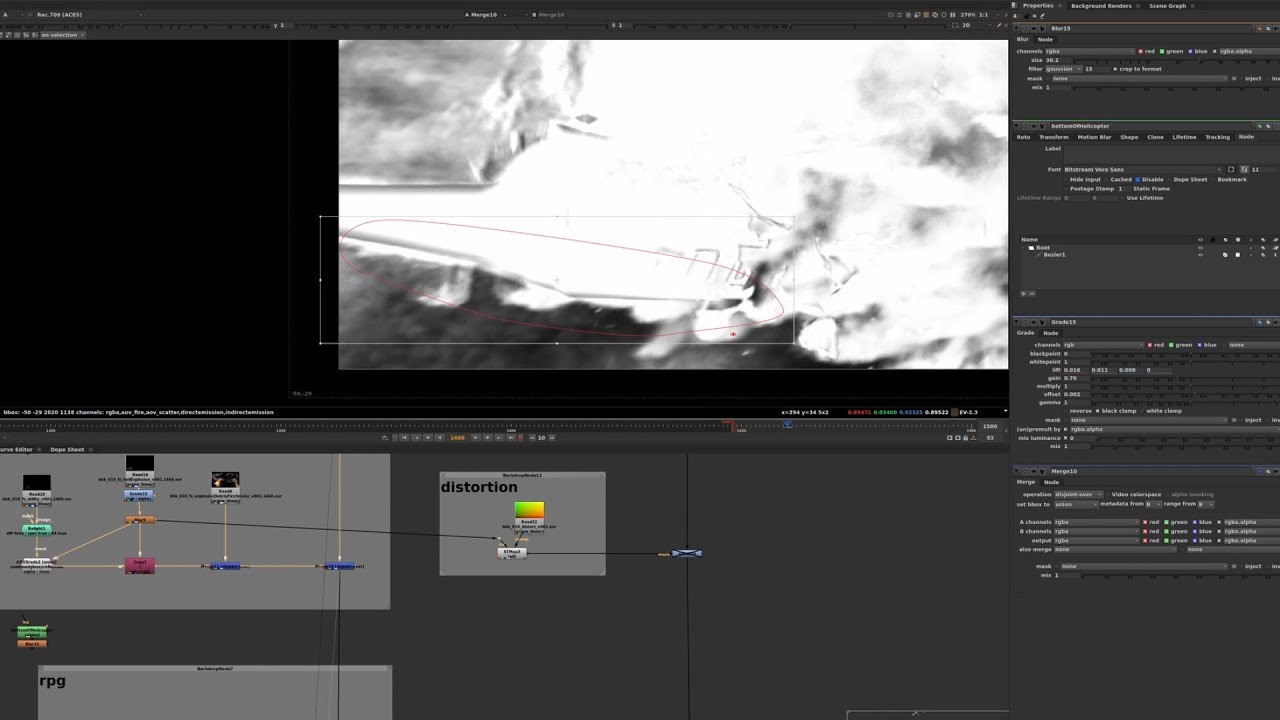The width and height of the screenshot is (1280, 720).
Task: Switch to Dope Sheet tab
Action: point(68,450)
